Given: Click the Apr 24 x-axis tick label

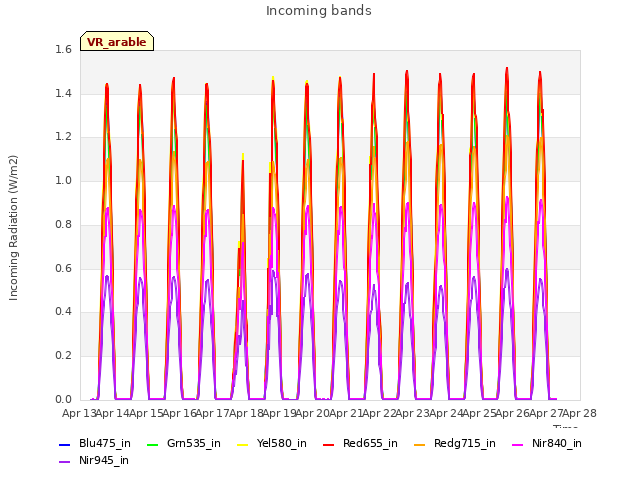Looking at the screenshot, I should [x=446, y=413].
